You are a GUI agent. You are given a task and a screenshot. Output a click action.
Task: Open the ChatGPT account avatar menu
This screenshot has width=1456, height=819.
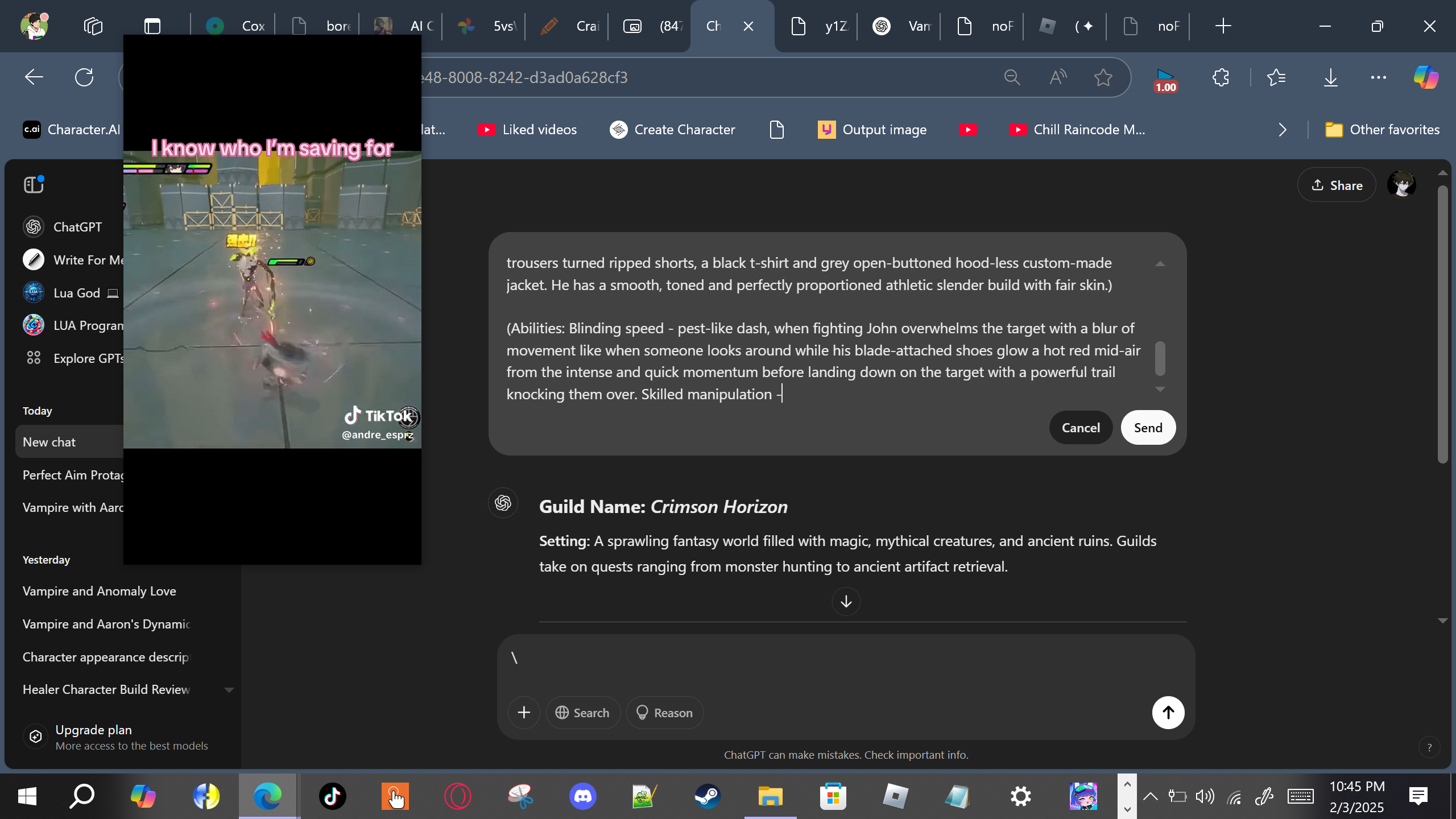1401,185
